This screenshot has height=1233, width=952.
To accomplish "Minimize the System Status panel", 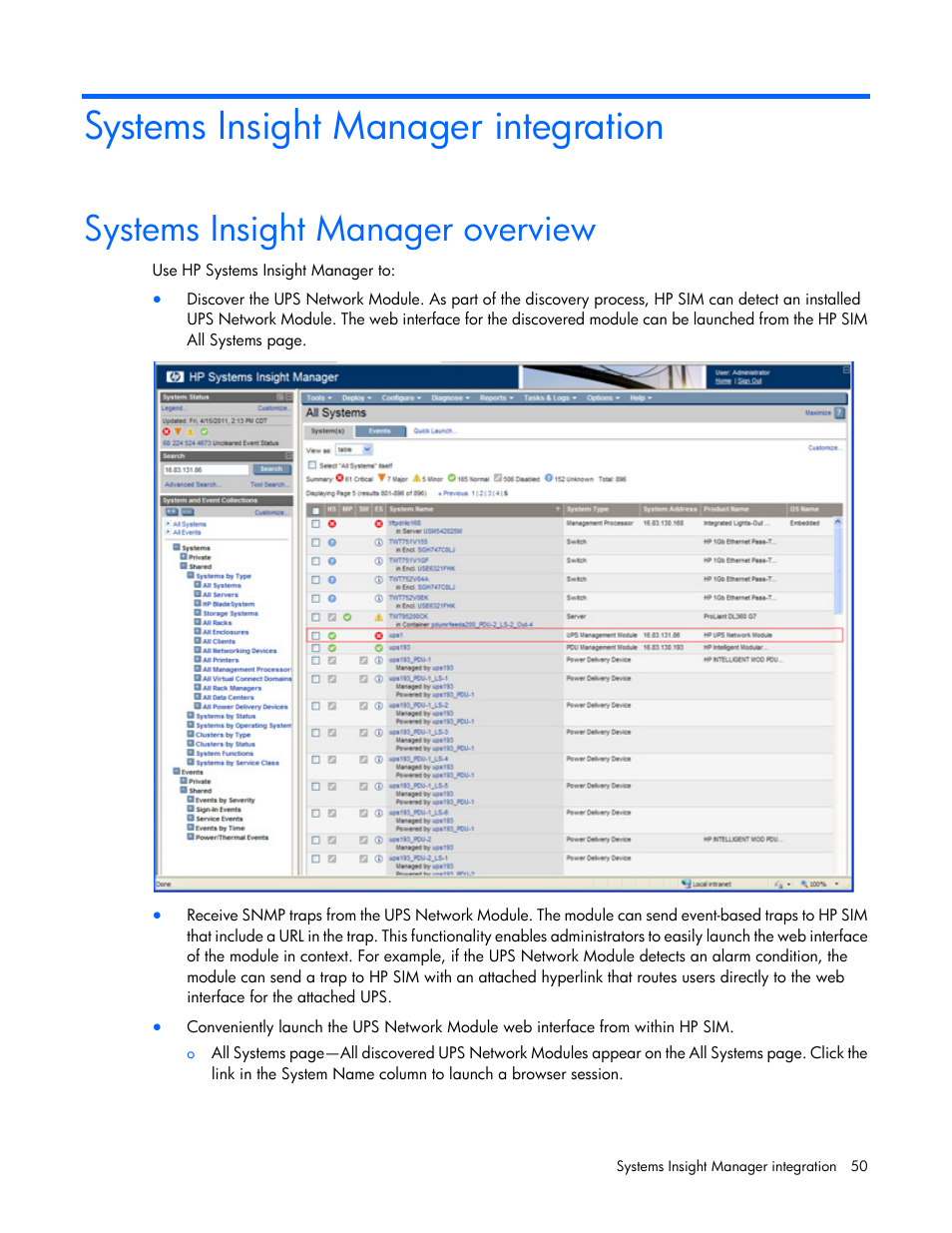I will (289, 397).
